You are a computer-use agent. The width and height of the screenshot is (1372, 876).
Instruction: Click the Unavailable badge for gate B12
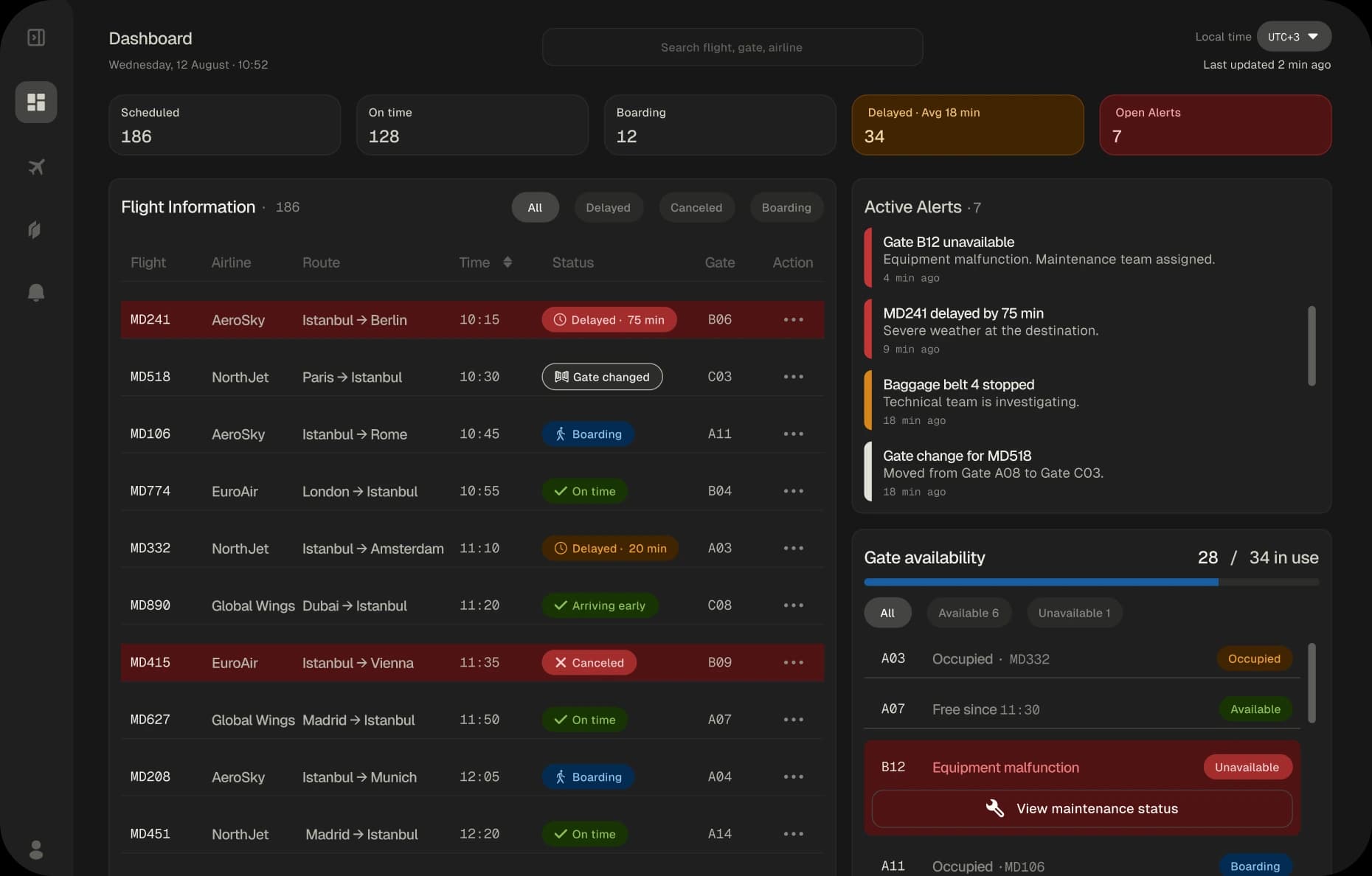pos(1247,767)
